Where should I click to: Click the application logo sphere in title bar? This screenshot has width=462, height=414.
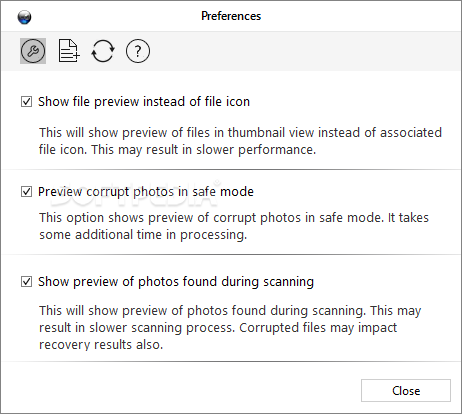tap(24, 17)
